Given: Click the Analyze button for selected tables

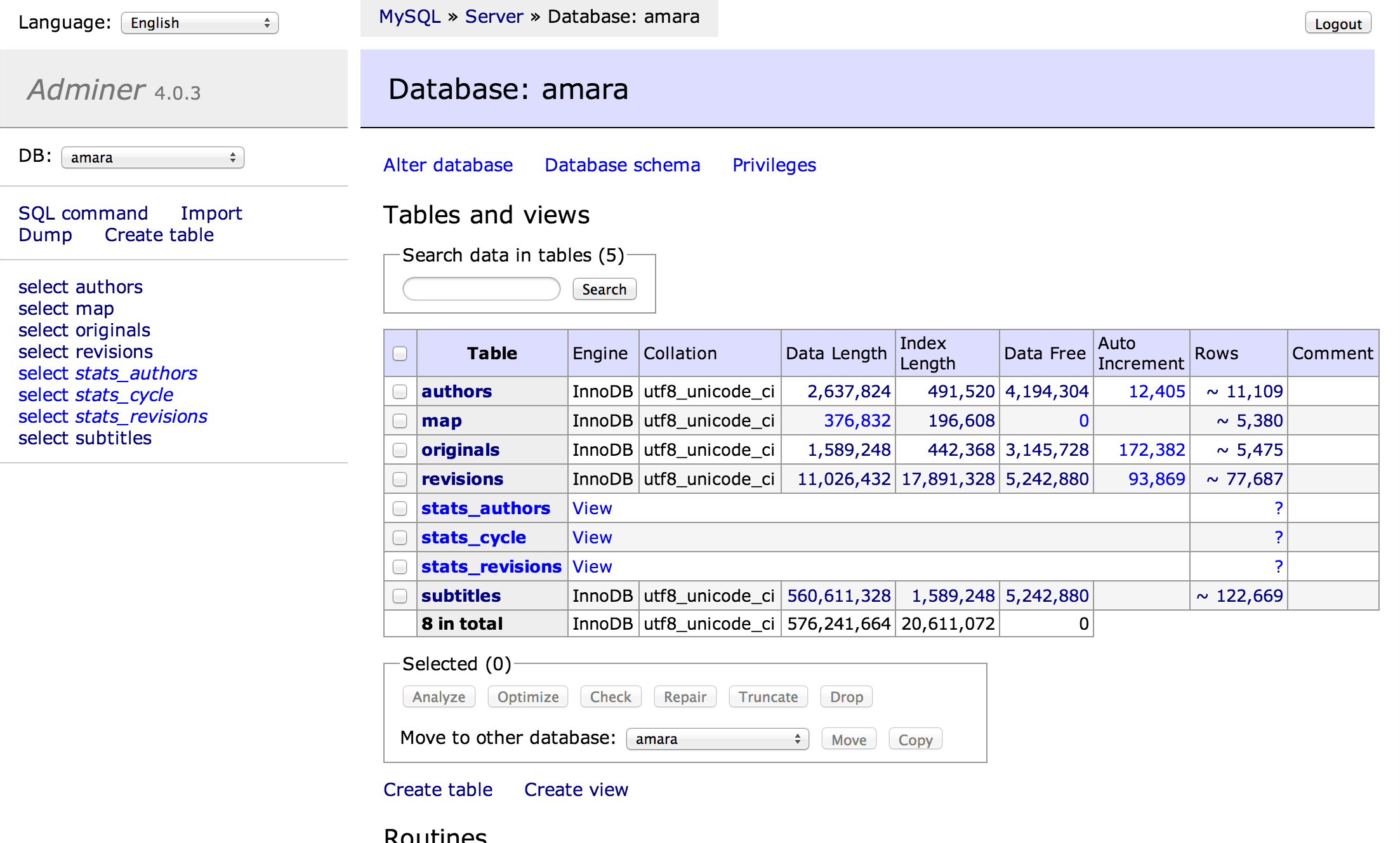Looking at the screenshot, I should 437,696.
